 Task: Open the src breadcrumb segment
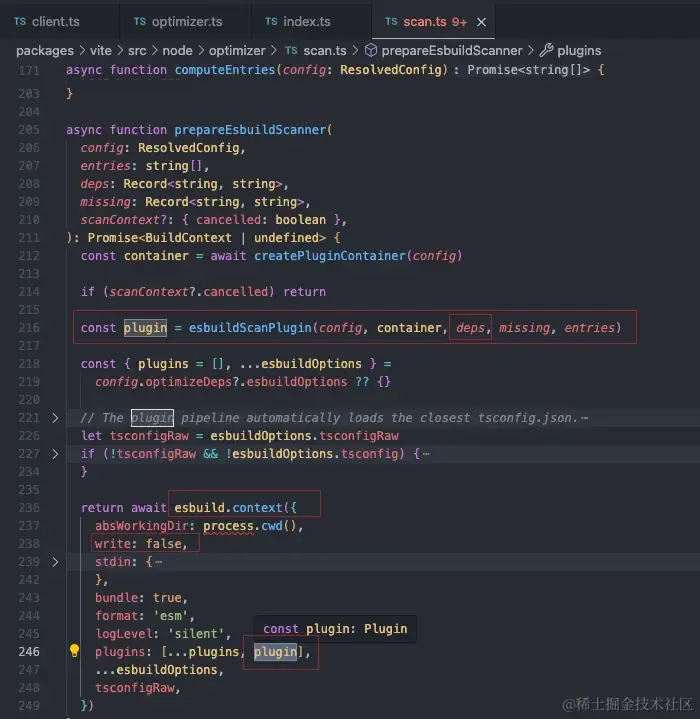pyautogui.click(x=137, y=50)
